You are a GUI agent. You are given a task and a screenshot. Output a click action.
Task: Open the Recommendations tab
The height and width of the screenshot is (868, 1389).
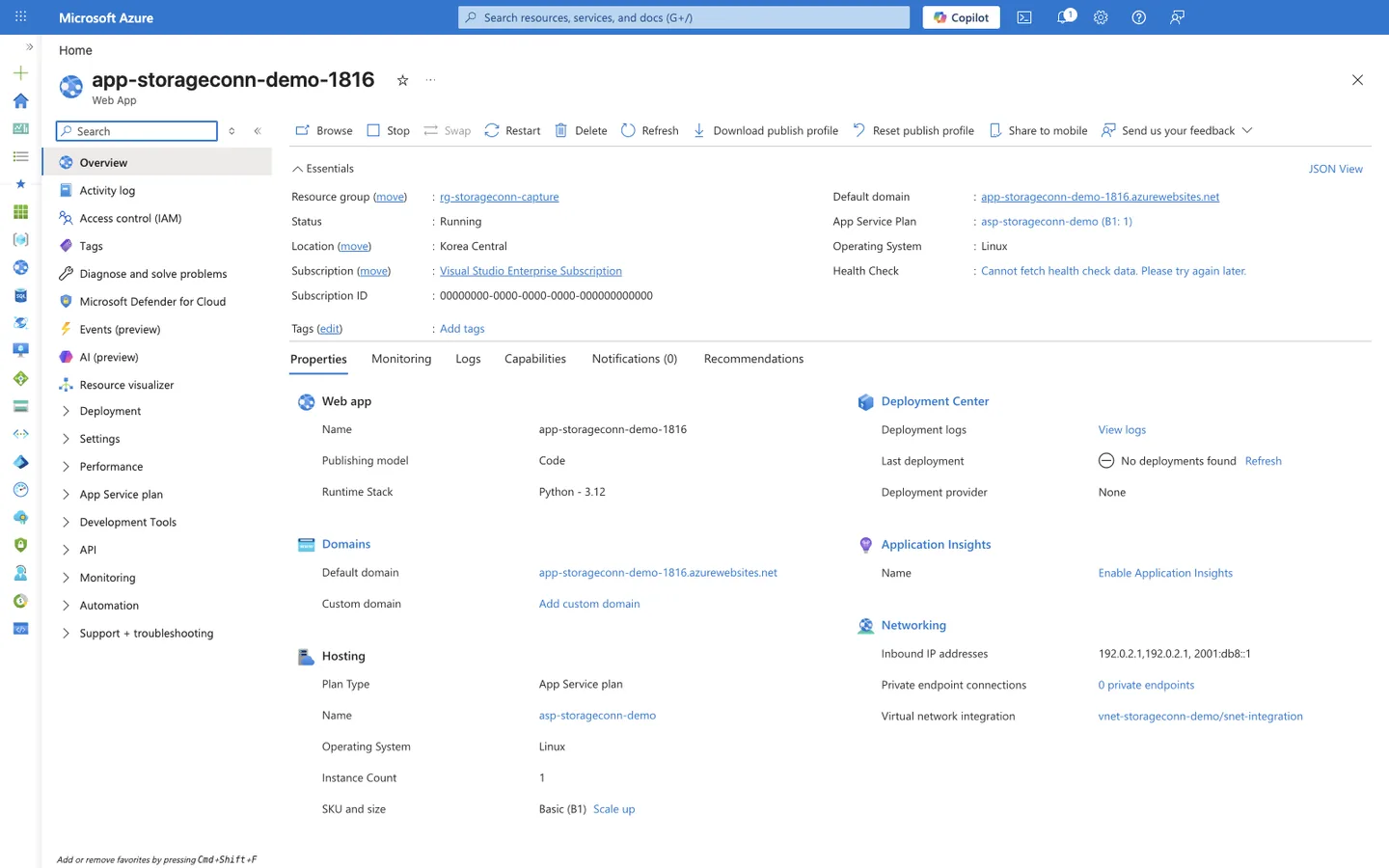753,359
